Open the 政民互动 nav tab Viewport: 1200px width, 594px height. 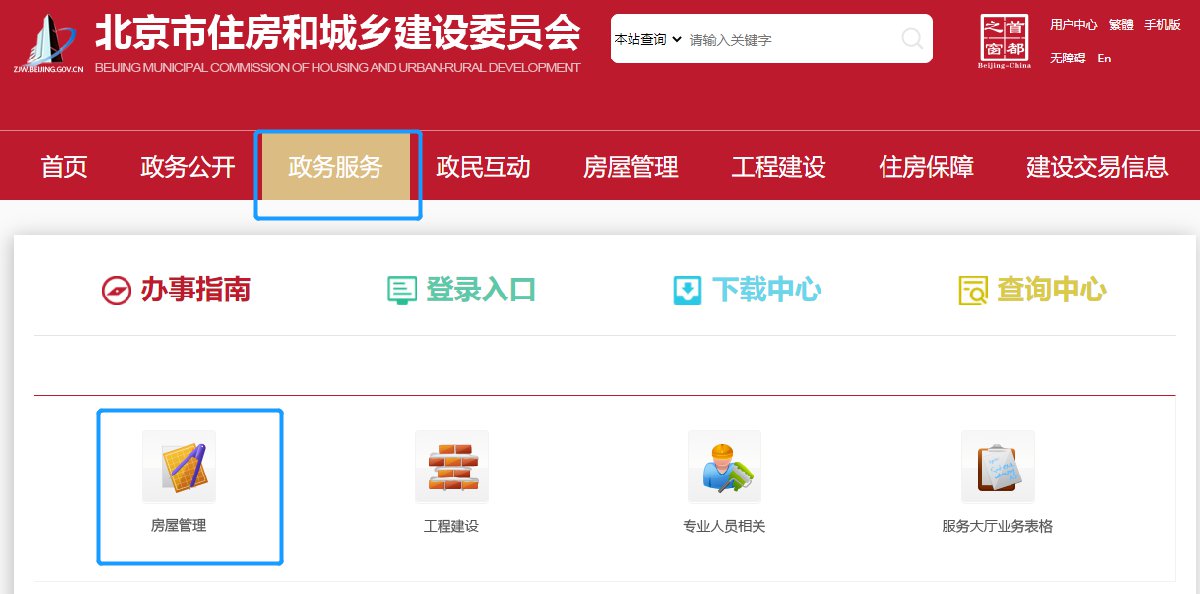pos(484,167)
